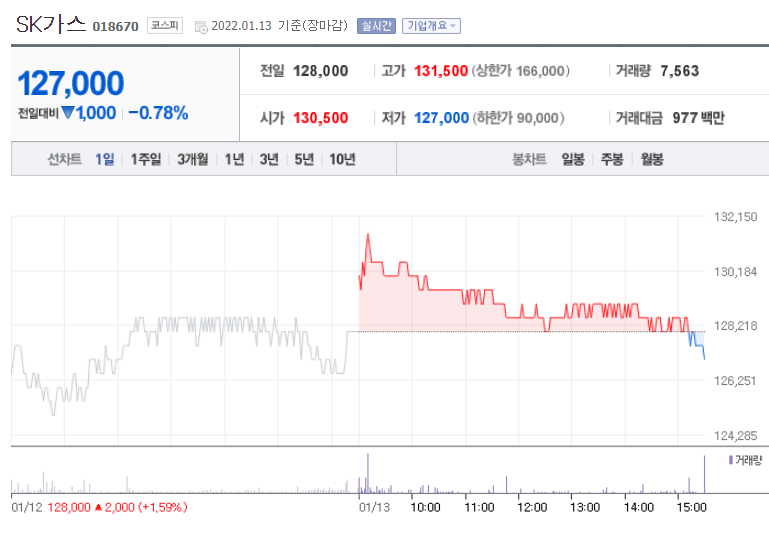Click the stock code 018670
The image size is (769, 533).
tap(115, 26)
